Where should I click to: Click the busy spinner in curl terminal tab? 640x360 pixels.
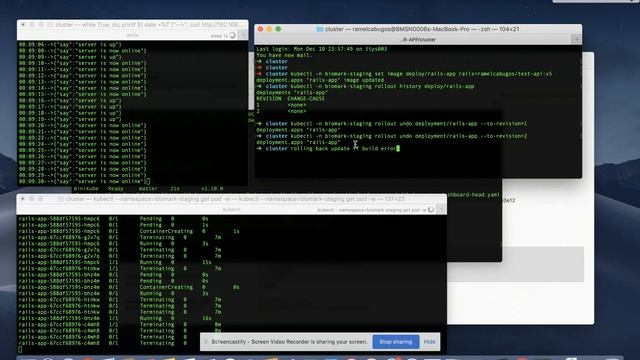click(232, 36)
